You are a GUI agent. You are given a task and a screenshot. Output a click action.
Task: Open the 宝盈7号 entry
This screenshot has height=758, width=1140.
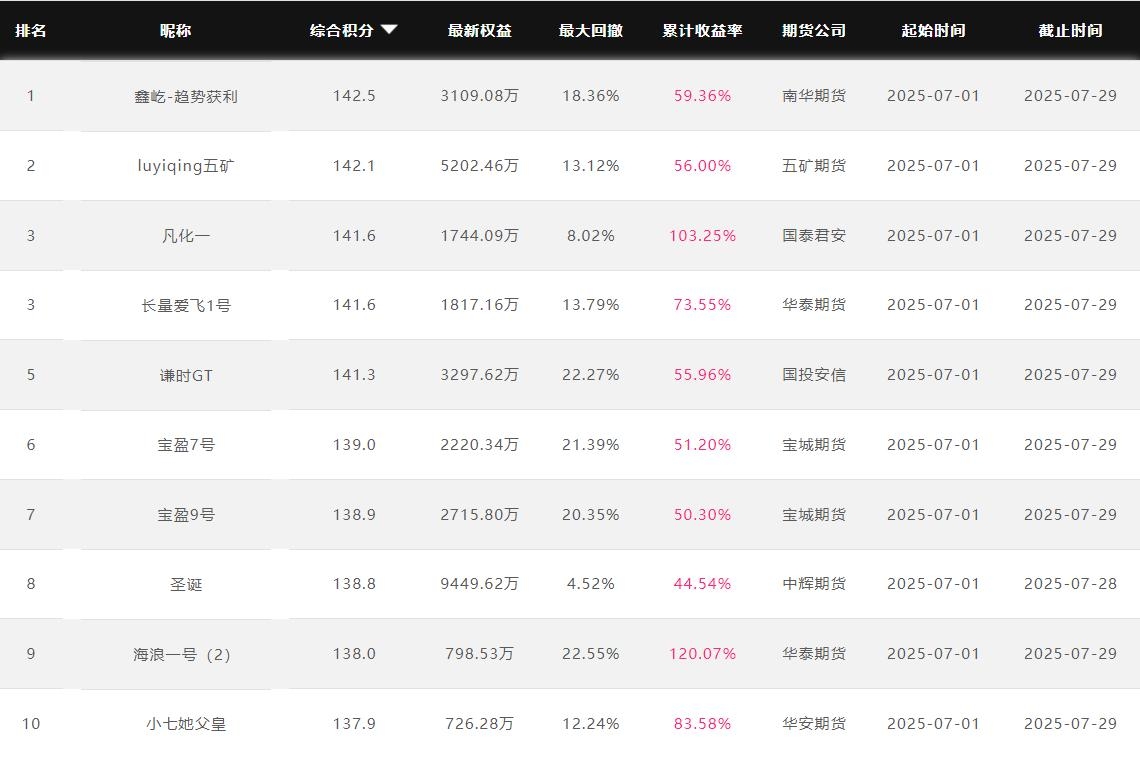(186, 445)
